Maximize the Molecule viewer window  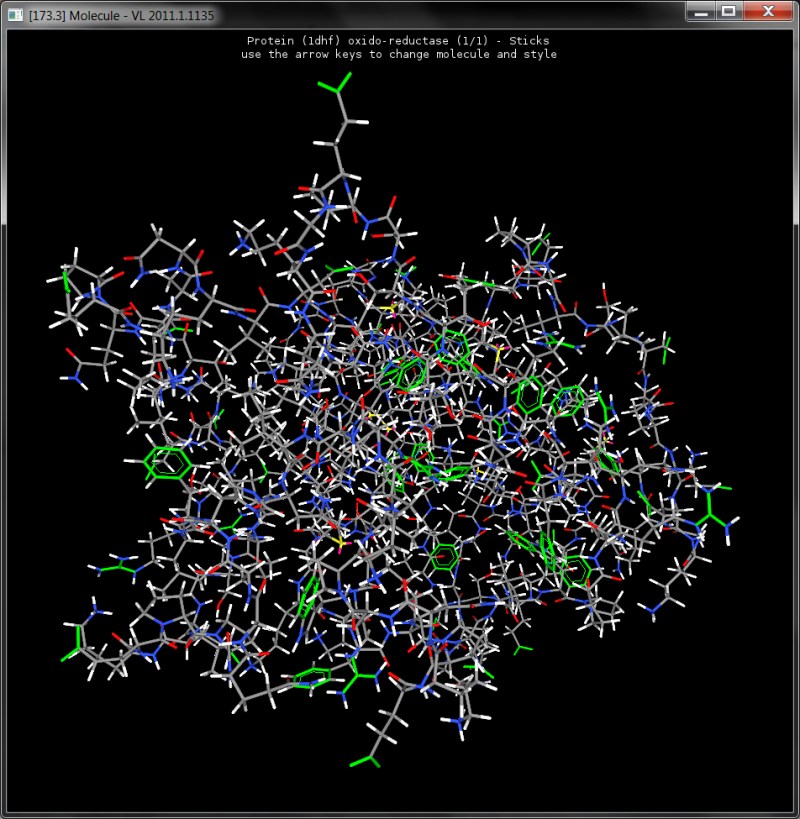(x=729, y=12)
